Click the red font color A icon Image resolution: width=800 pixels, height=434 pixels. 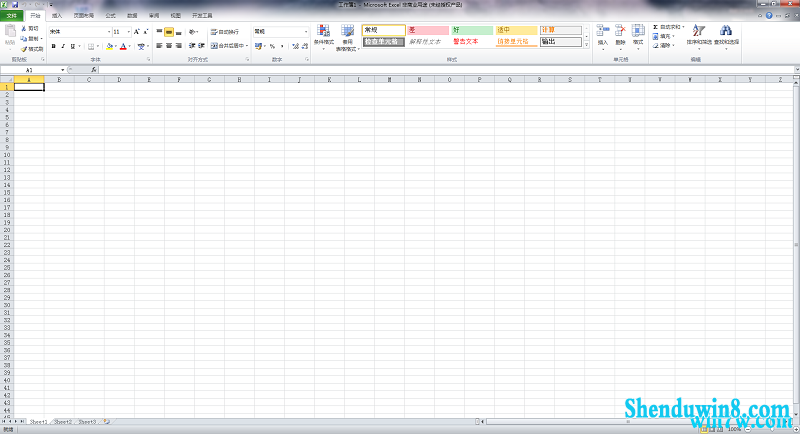click(123, 46)
